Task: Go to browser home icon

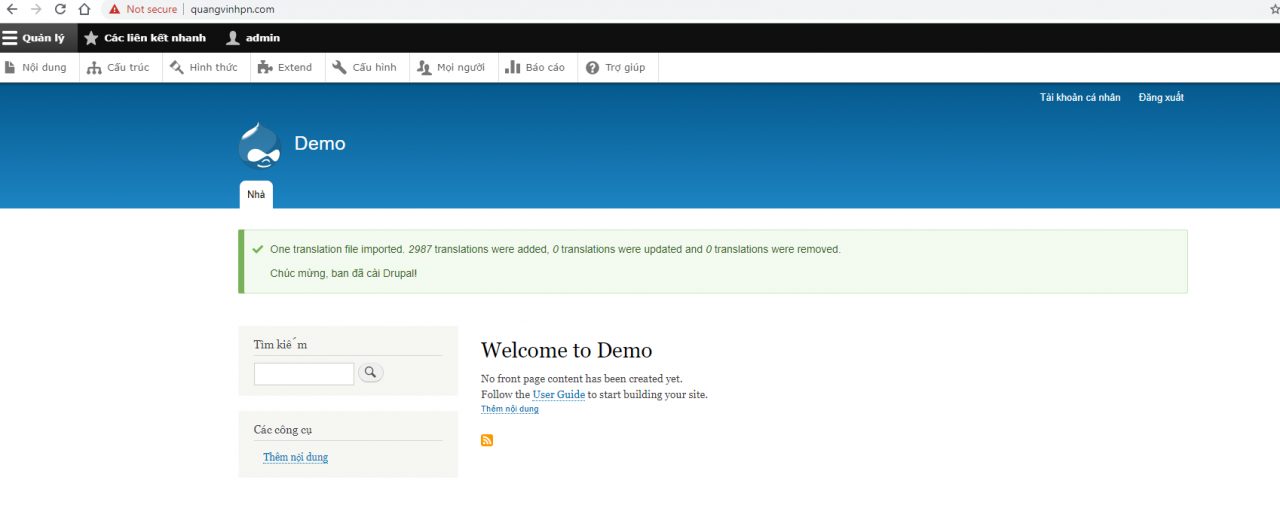Action: click(85, 9)
